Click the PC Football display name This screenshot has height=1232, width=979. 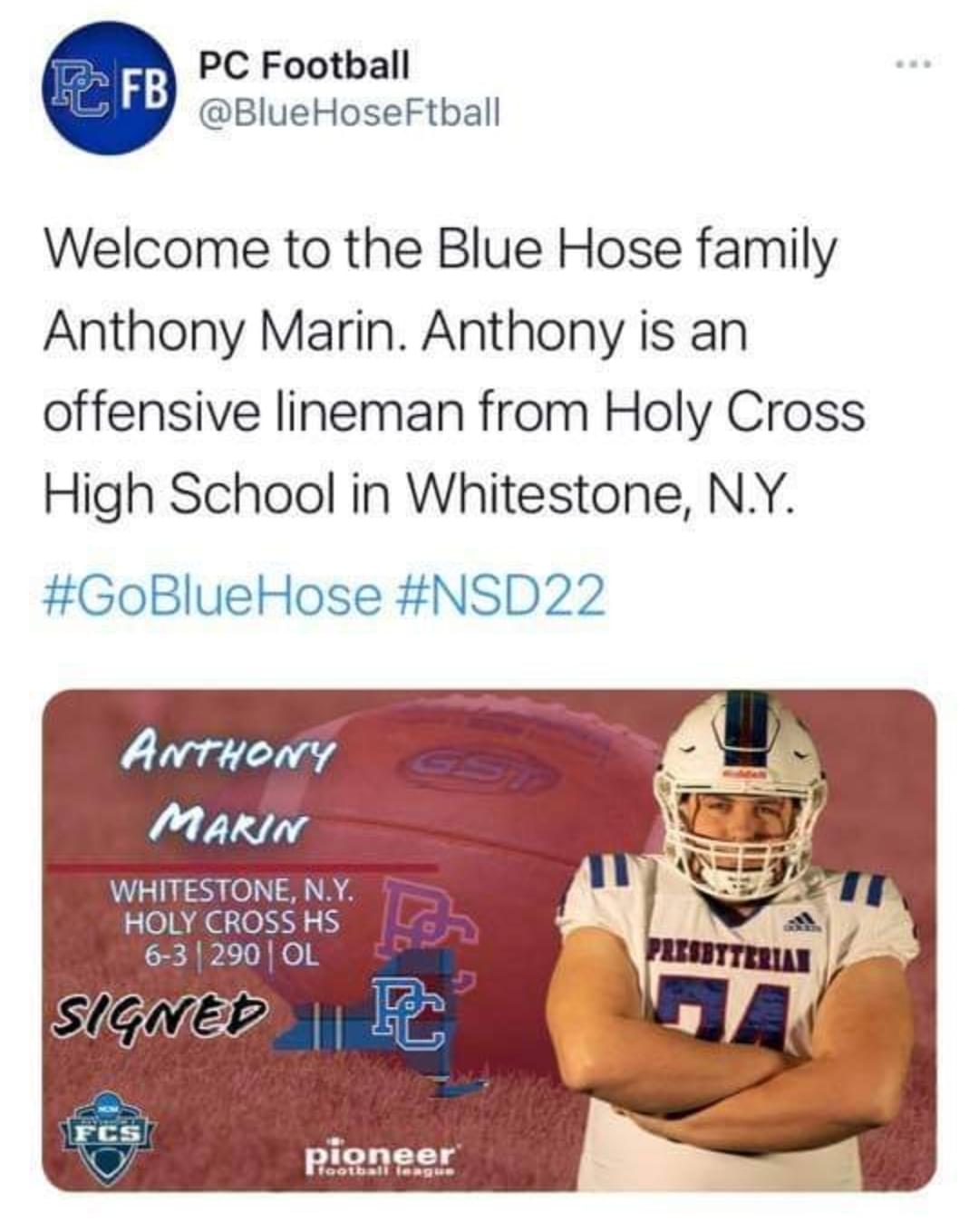tap(304, 64)
